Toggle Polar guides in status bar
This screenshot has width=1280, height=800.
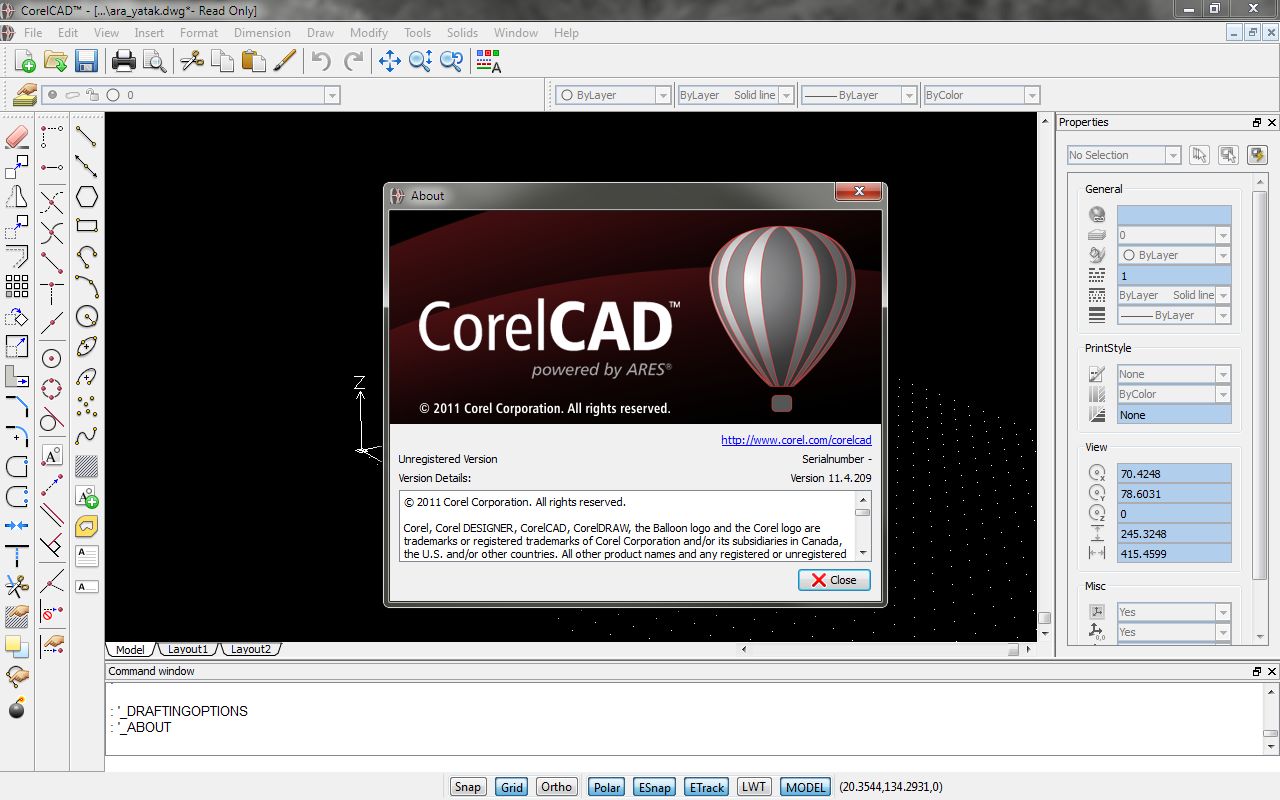(607, 787)
